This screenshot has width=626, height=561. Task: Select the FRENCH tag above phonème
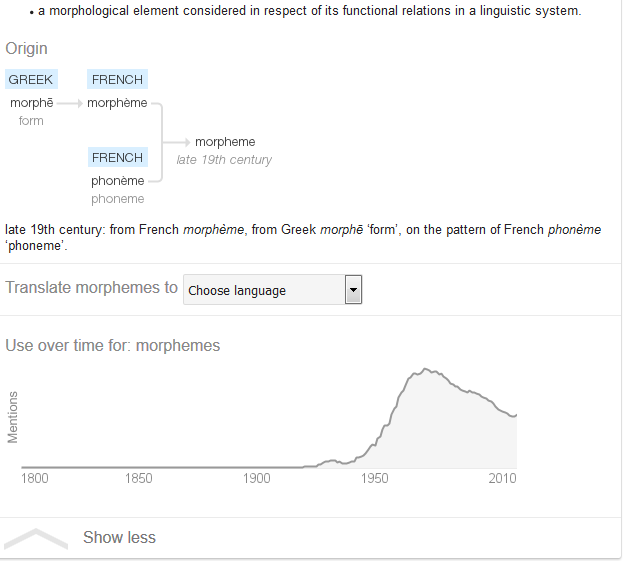(x=117, y=158)
